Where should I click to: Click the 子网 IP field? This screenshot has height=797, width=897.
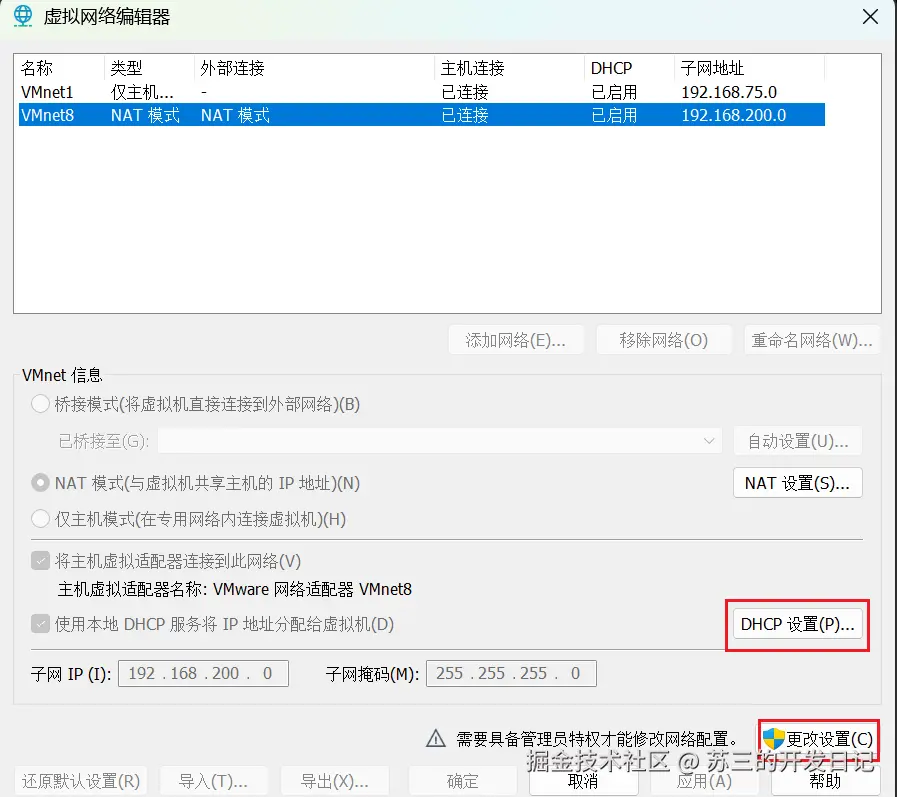pyautogui.click(x=203, y=673)
